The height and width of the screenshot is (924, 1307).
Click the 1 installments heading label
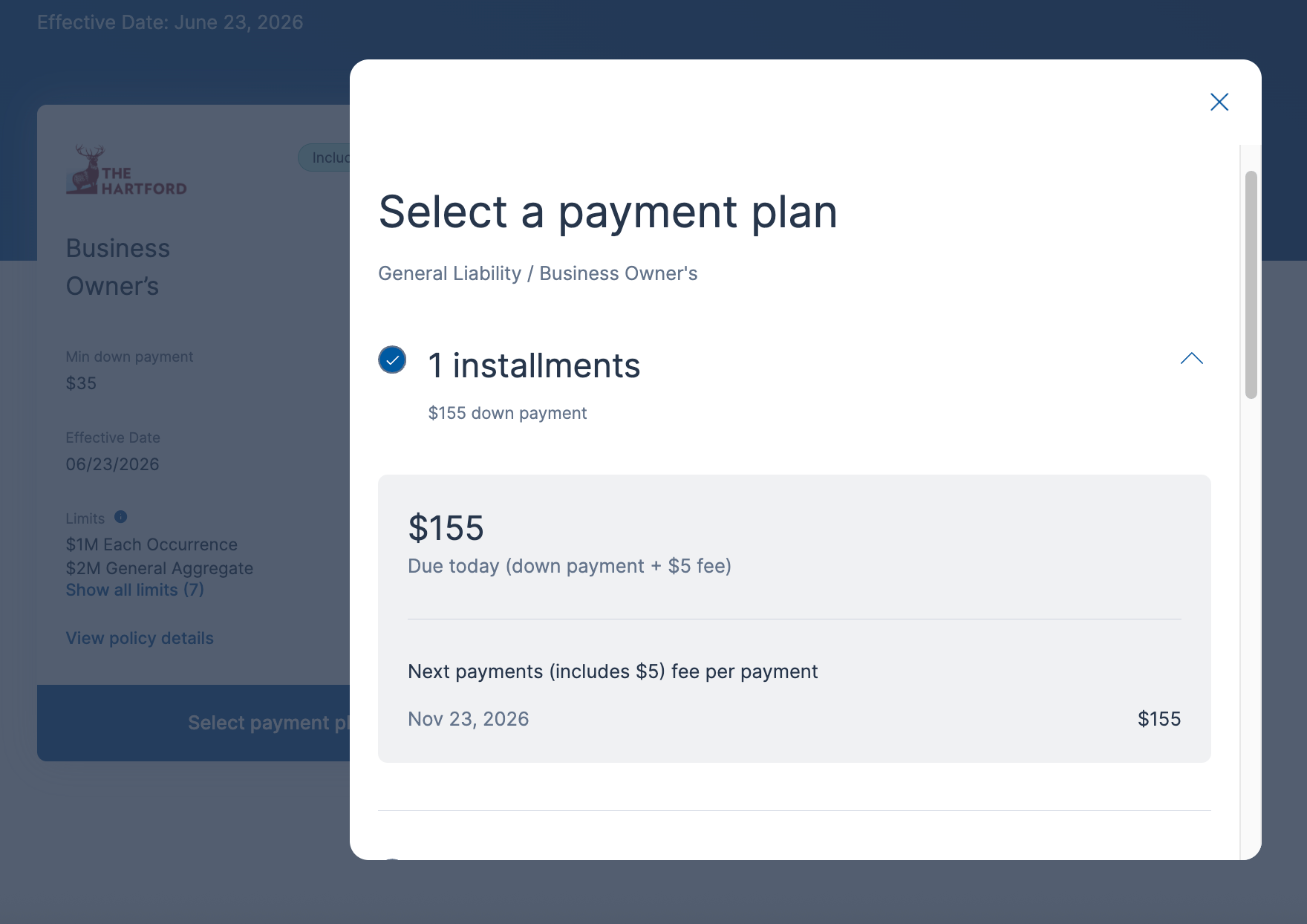[x=534, y=366]
